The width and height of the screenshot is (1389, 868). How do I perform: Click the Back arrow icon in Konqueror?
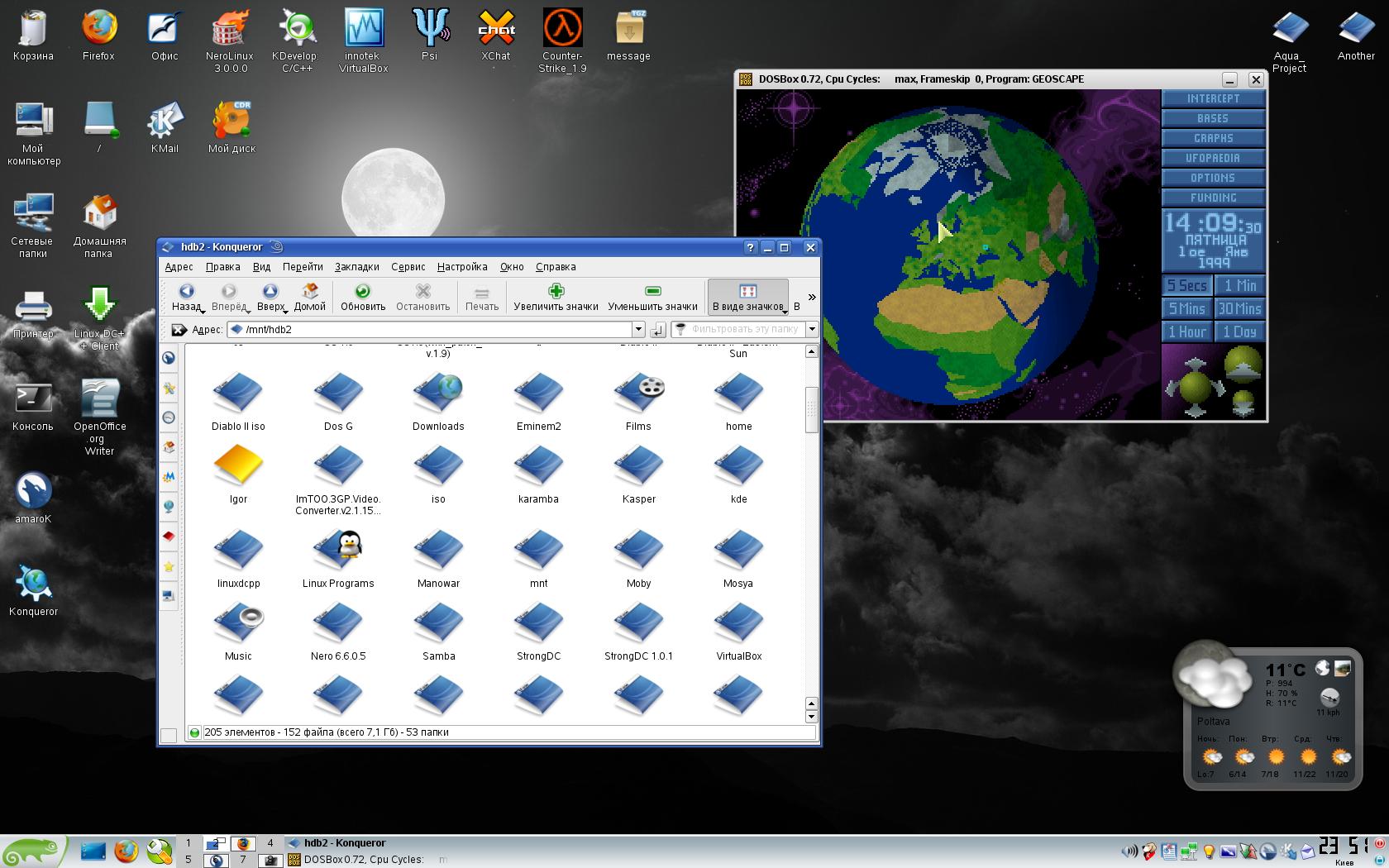pos(186,291)
